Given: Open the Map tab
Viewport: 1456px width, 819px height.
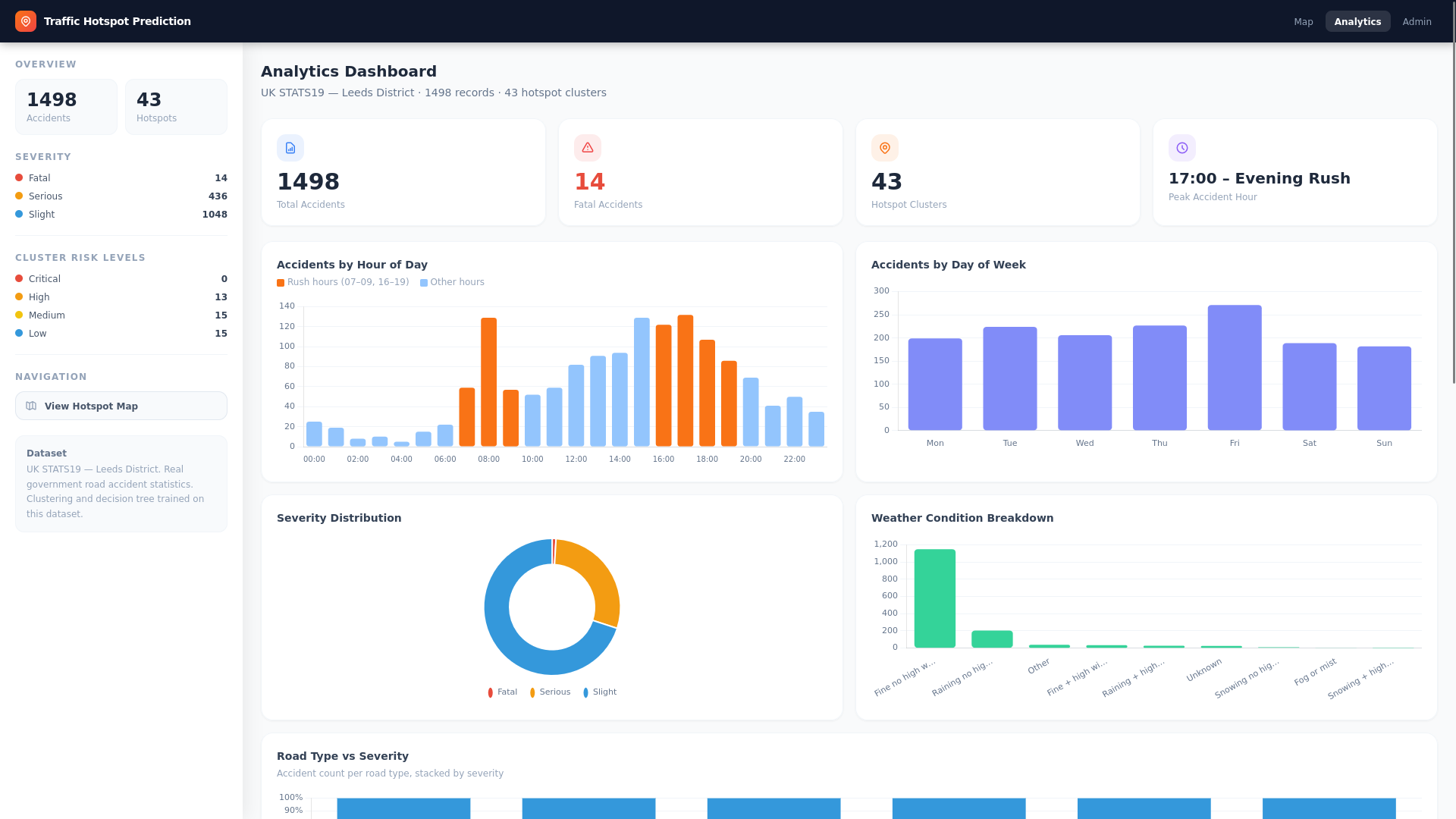Looking at the screenshot, I should point(1304,21).
